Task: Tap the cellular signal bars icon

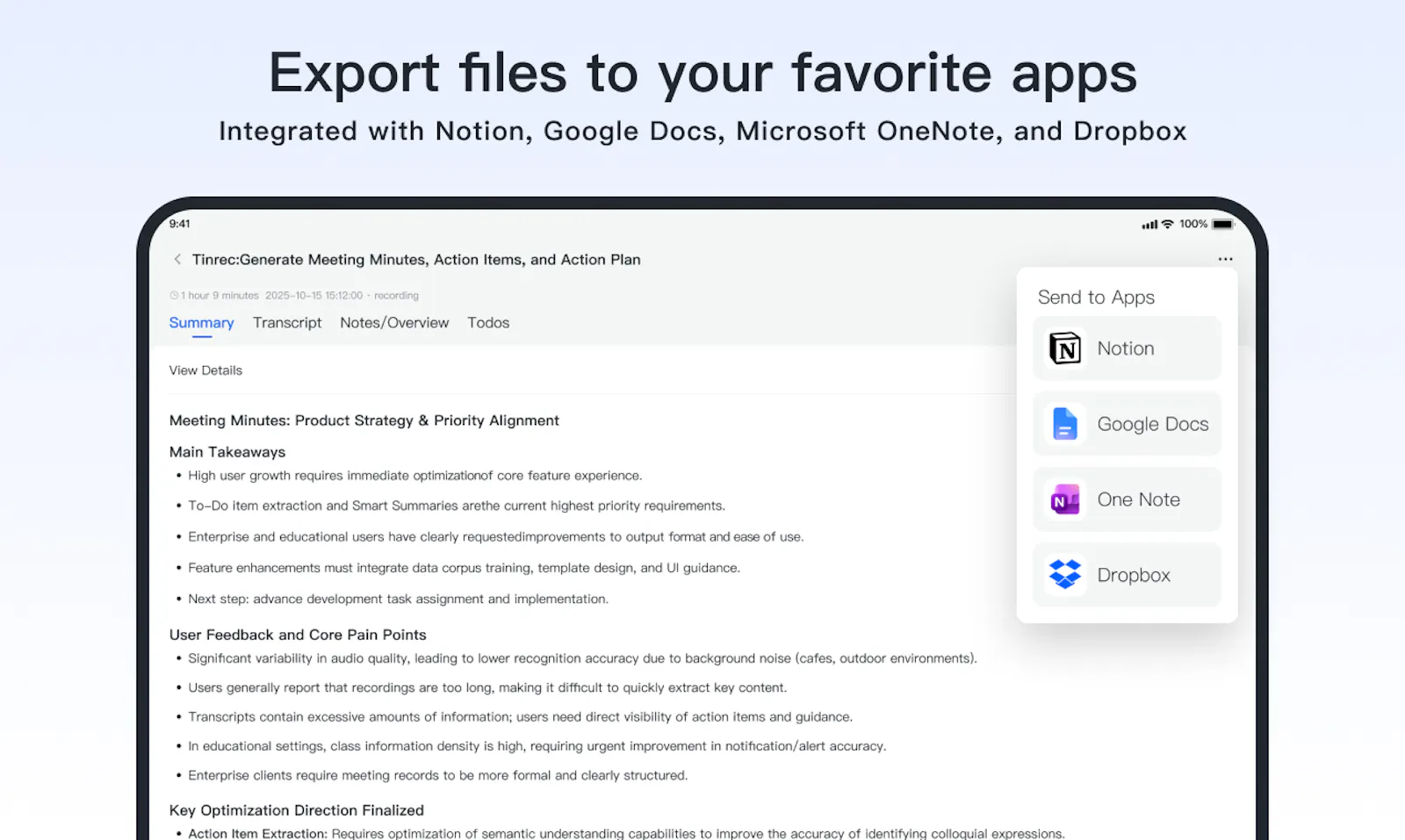Action: pos(1149,225)
